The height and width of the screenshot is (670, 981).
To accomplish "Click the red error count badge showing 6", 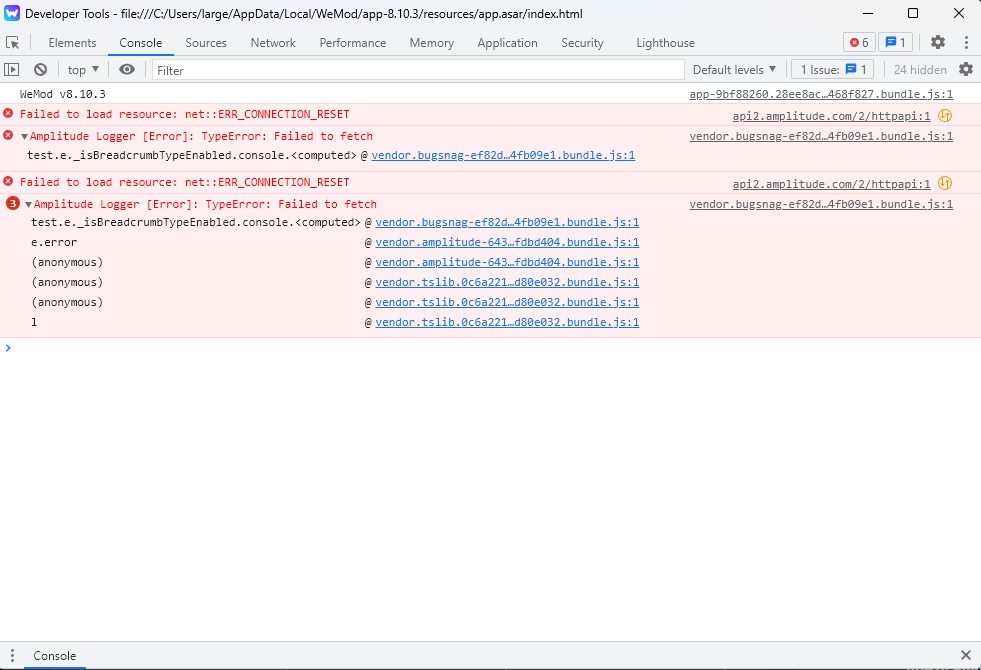I will (x=858, y=42).
